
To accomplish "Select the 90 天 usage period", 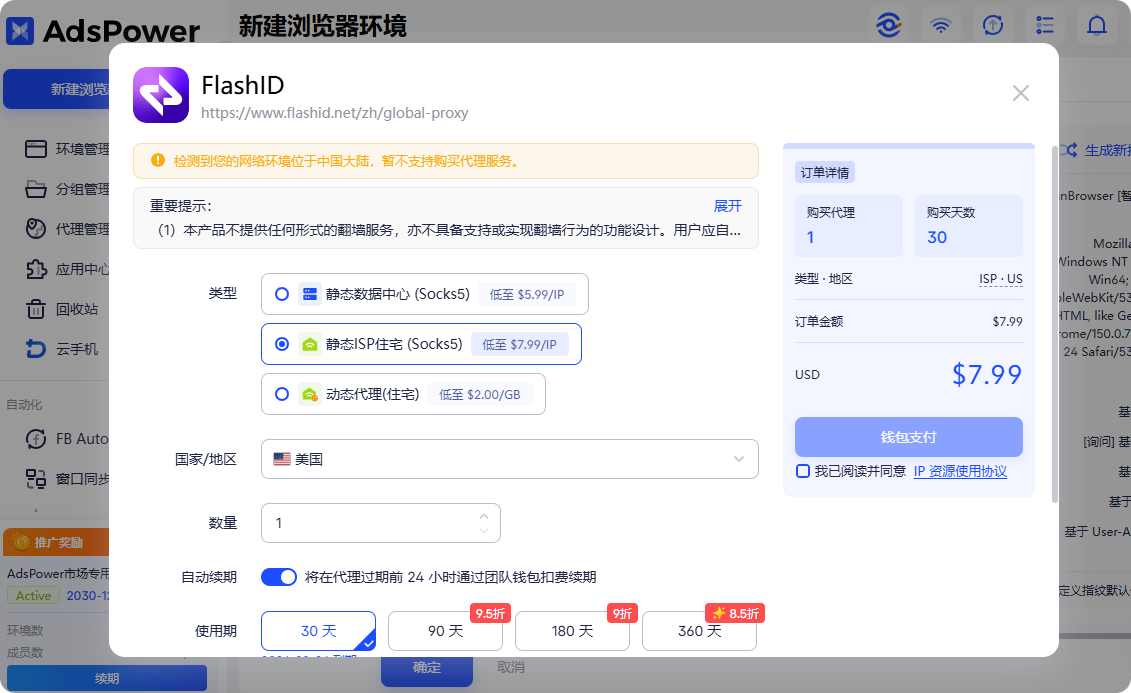I will click(445, 631).
